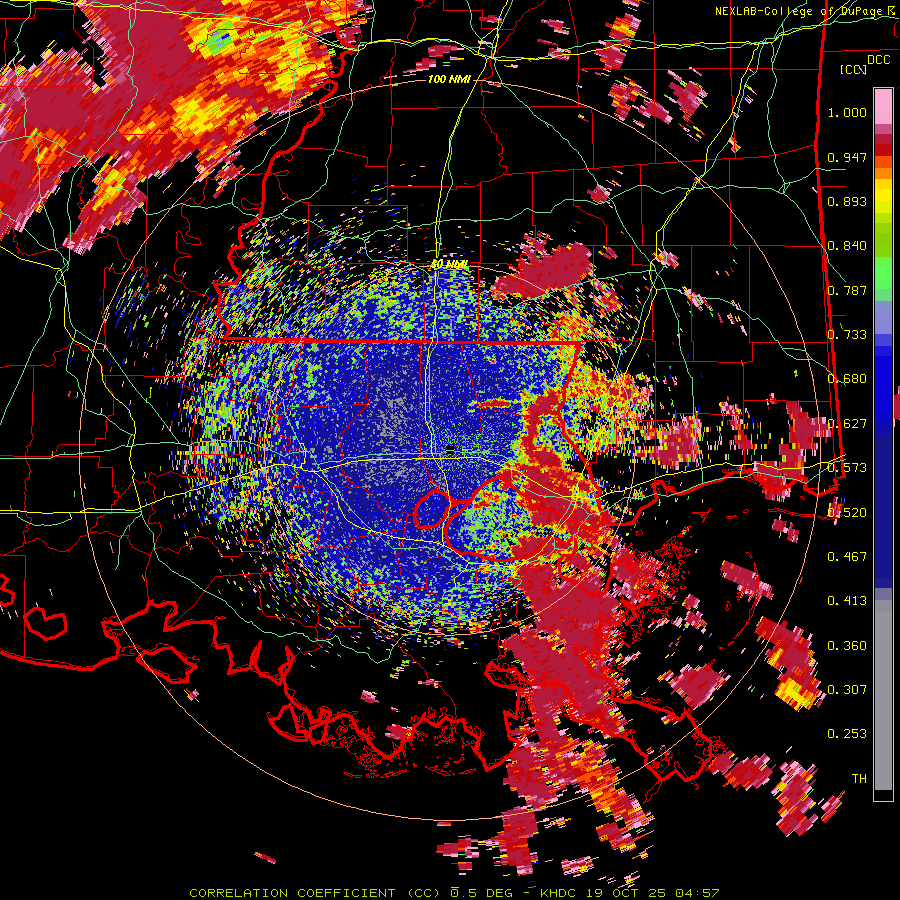
Task: Click the 0.467 legend value
Action: point(847,557)
